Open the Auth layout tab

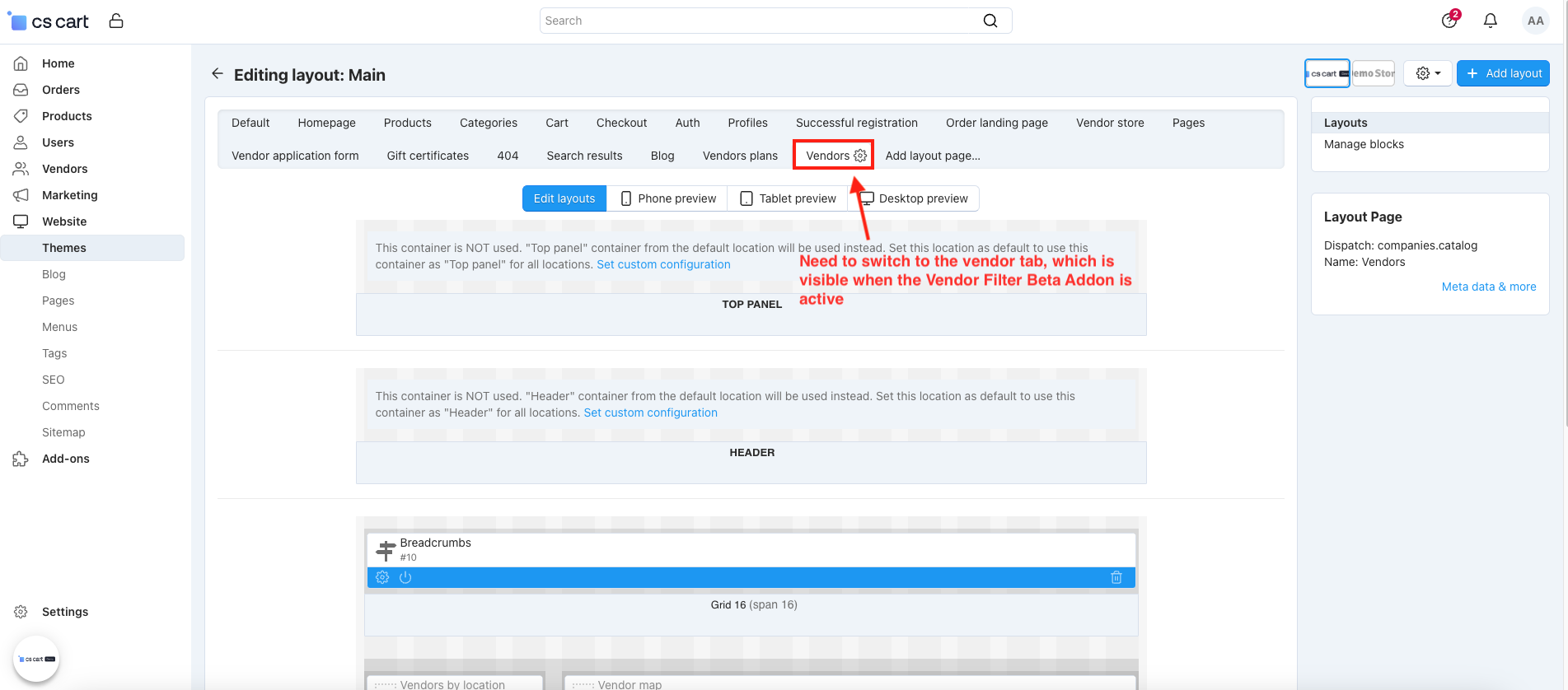688,123
